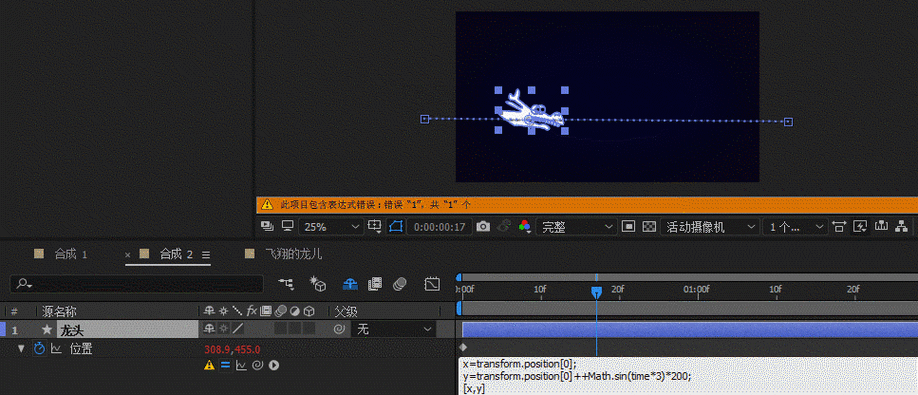This screenshot has width=918, height=395.
Task: Toggle the region of interest icon
Action: coord(628,226)
